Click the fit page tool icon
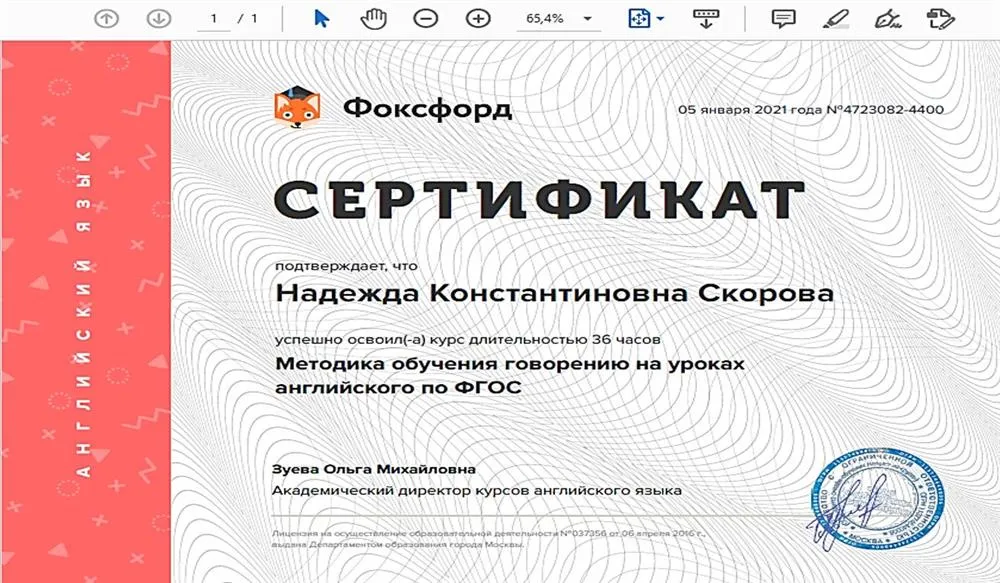Image resolution: width=1000 pixels, height=583 pixels. 639,19
